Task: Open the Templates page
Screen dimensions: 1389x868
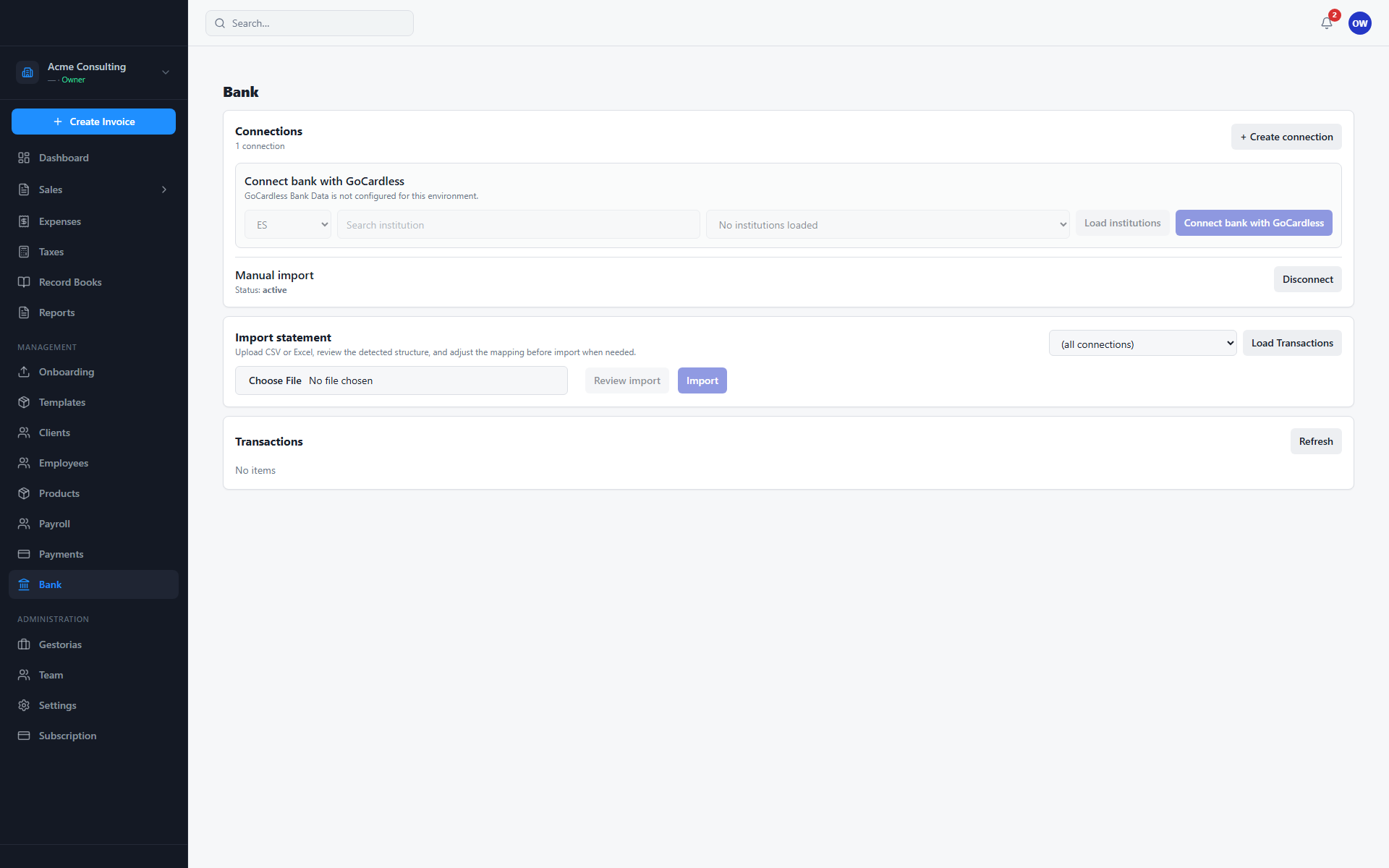Action: coord(93,402)
